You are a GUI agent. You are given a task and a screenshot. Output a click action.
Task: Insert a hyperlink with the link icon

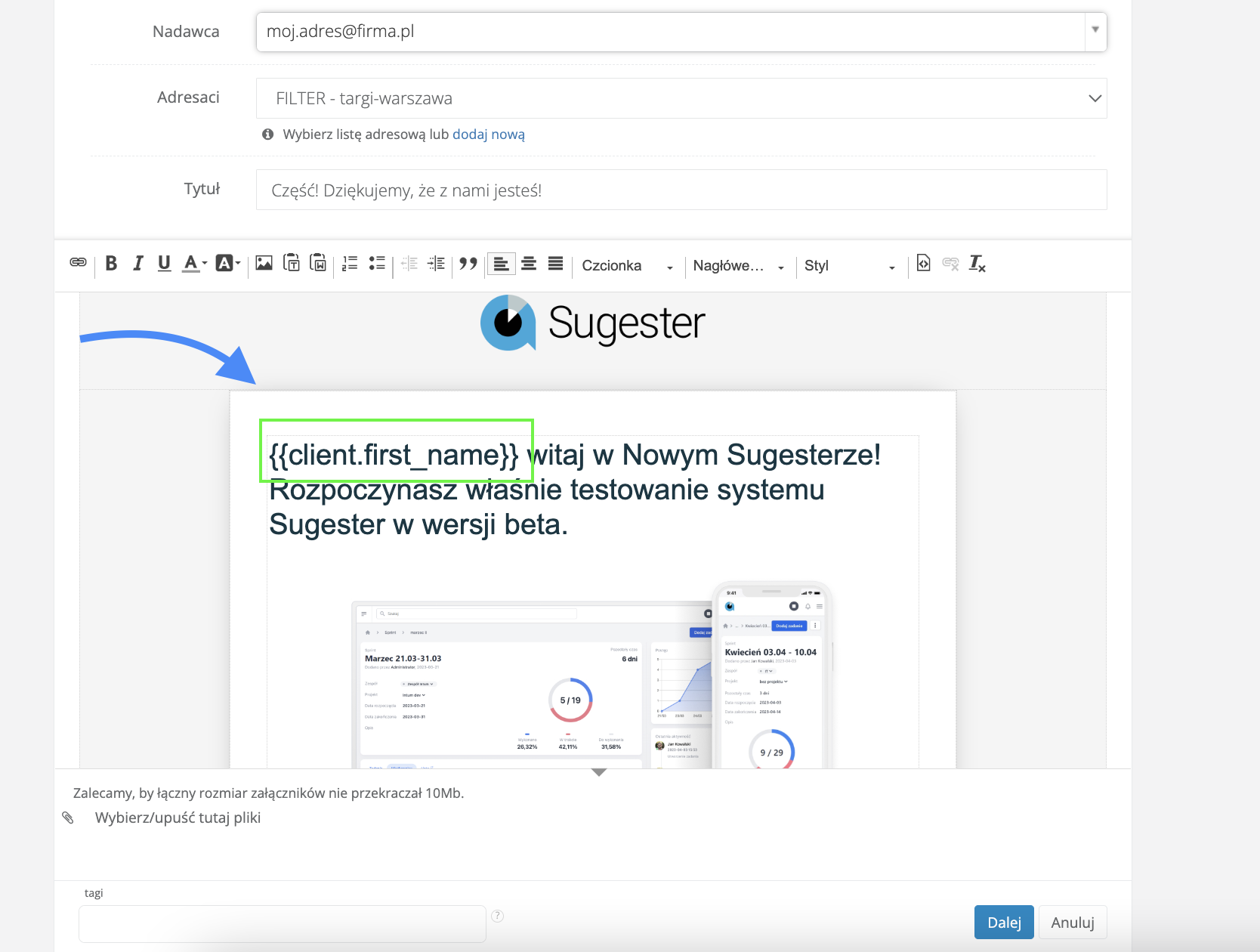tap(78, 263)
